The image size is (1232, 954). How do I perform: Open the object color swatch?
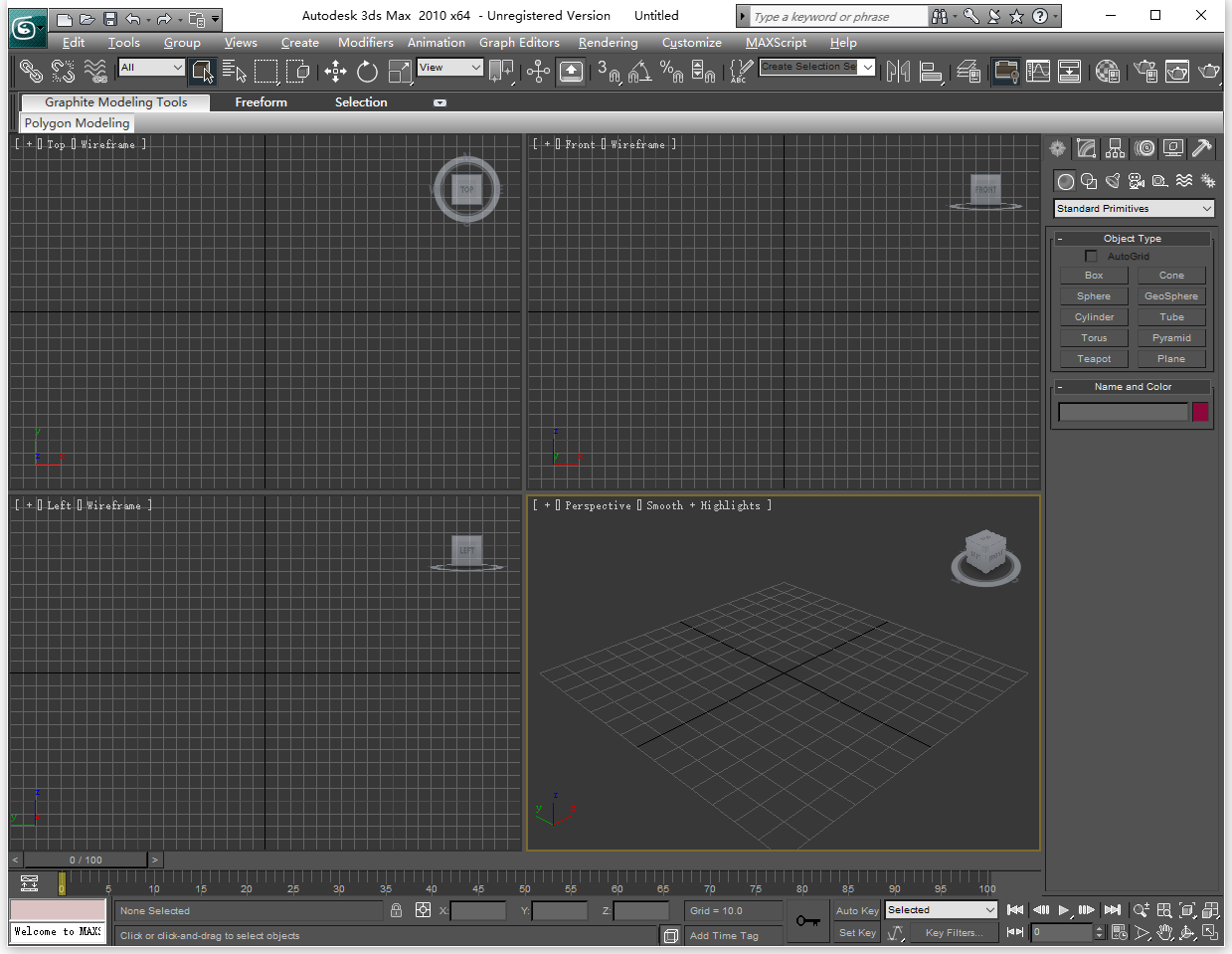(1200, 412)
